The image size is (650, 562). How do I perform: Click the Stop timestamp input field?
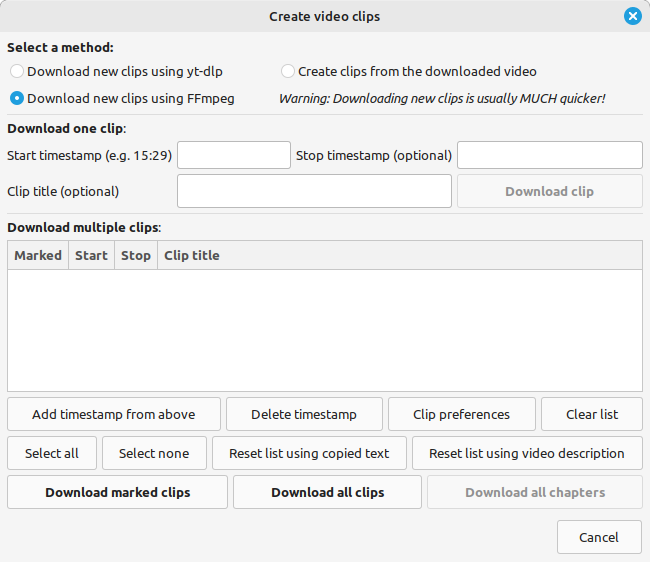[550, 155]
